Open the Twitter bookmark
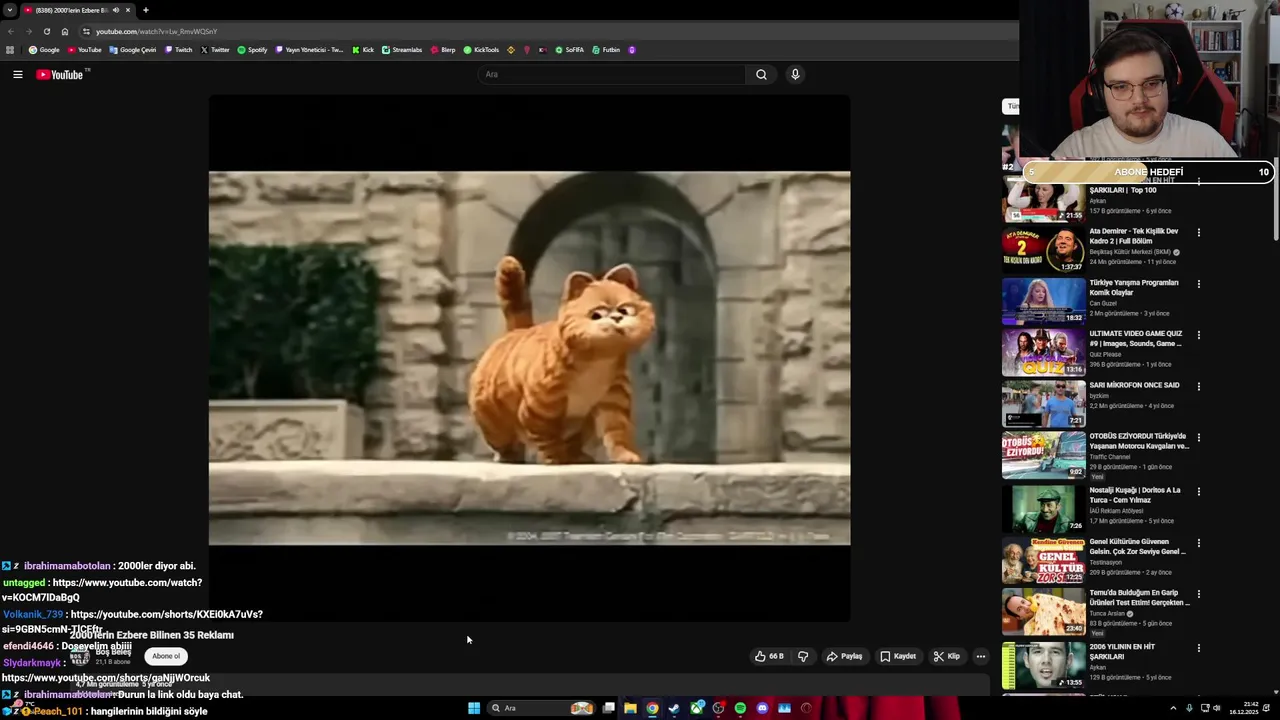 pyautogui.click(x=215, y=50)
